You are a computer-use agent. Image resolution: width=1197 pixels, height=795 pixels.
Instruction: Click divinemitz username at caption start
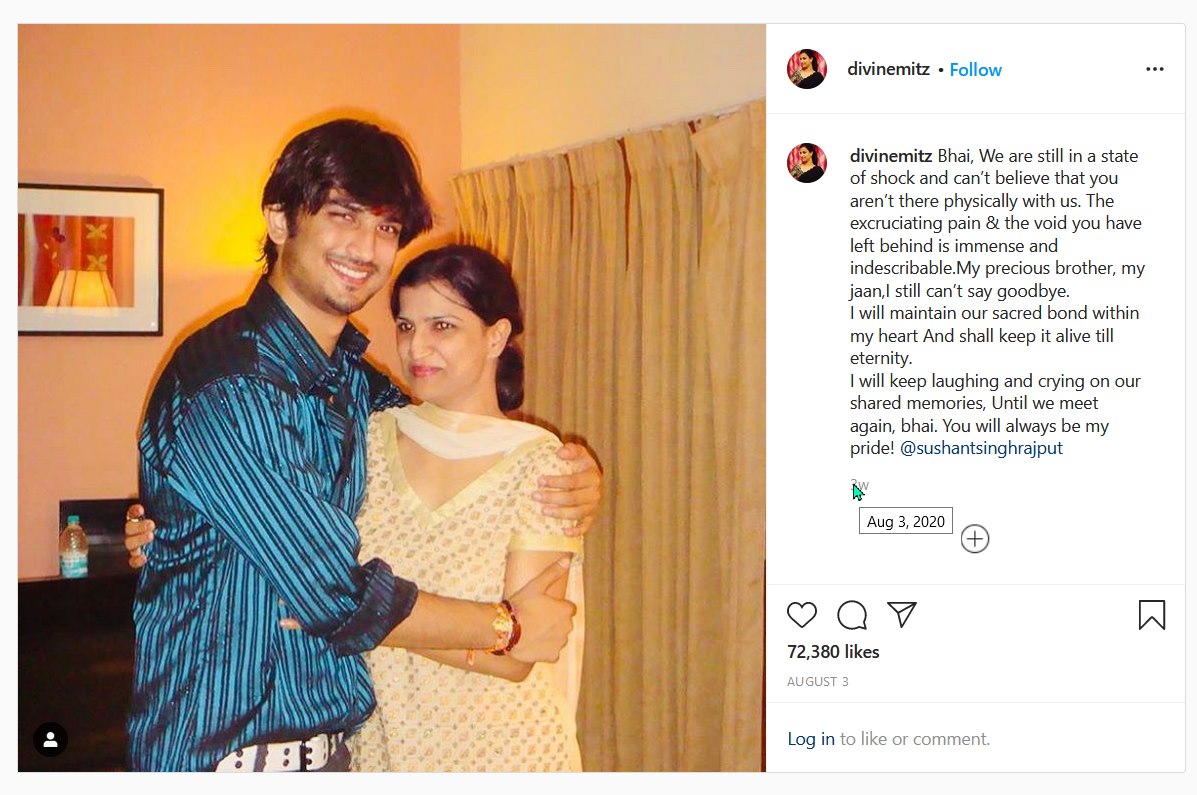[x=891, y=156]
